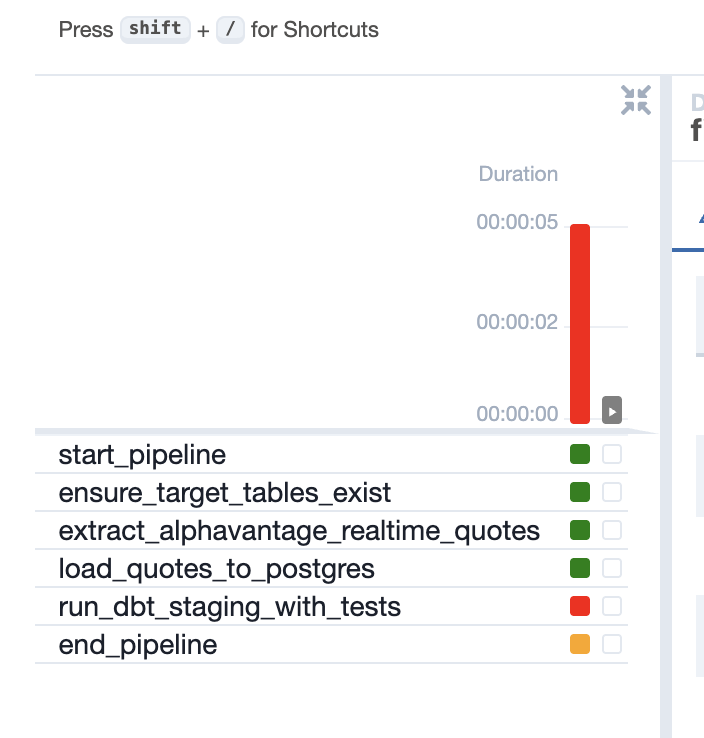Click the gray play icon for queued run

tap(612, 409)
